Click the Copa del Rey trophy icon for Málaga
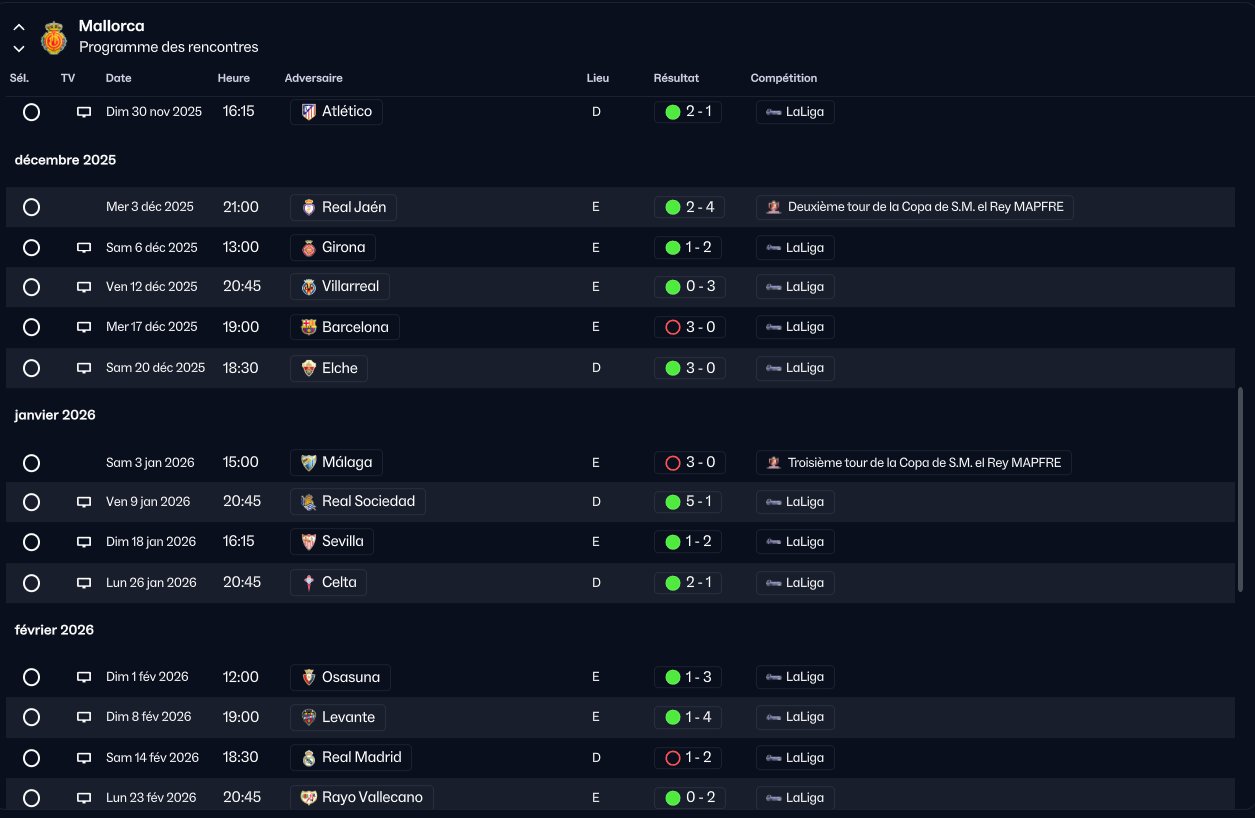The height and width of the screenshot is (818, 1255). [773, 463]
